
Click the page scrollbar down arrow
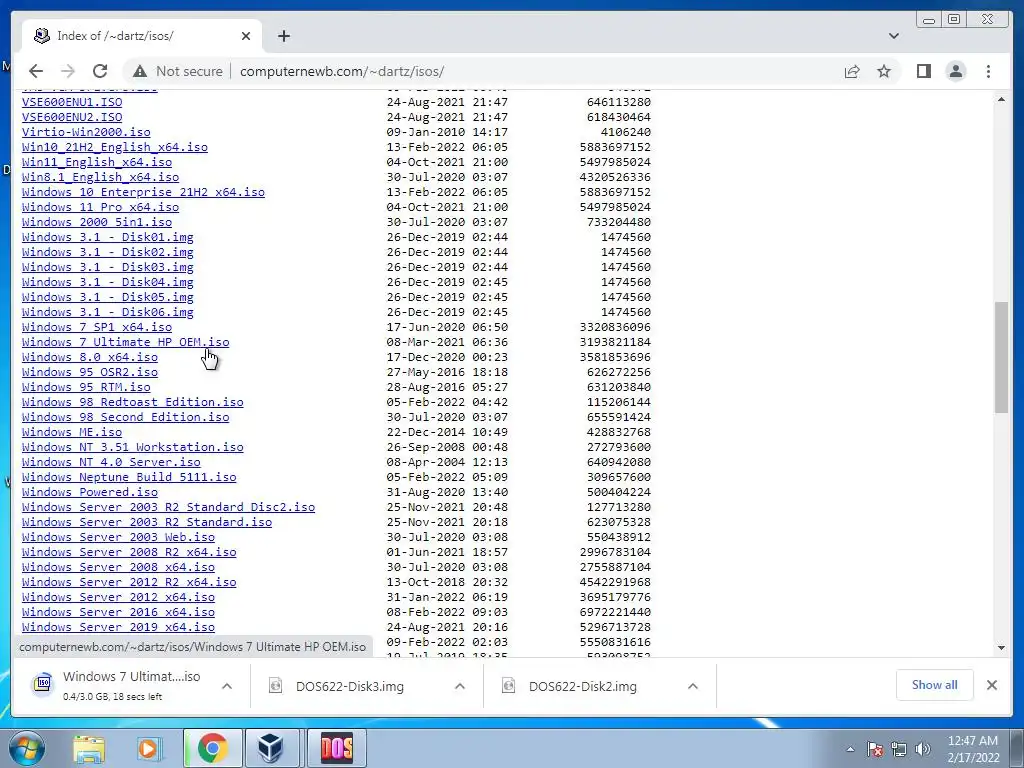click(1001, 648)
